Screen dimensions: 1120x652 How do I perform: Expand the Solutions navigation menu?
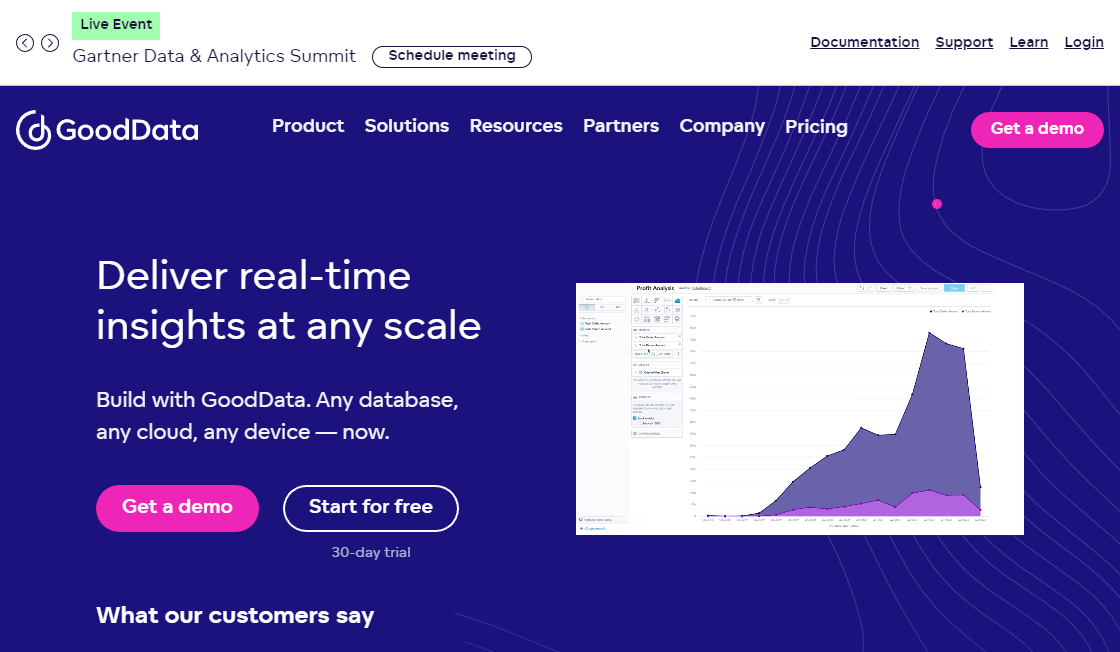(x=406, y=126)
